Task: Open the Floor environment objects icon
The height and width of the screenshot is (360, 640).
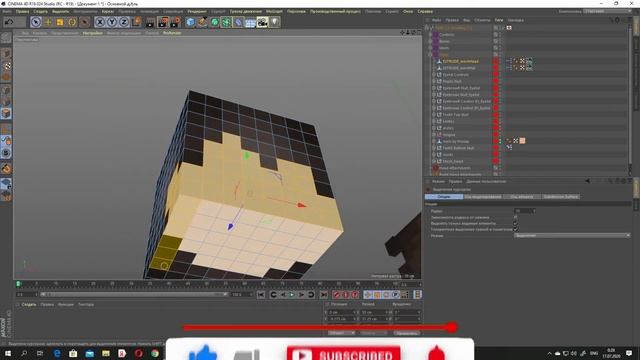Action: coord(250,22)
